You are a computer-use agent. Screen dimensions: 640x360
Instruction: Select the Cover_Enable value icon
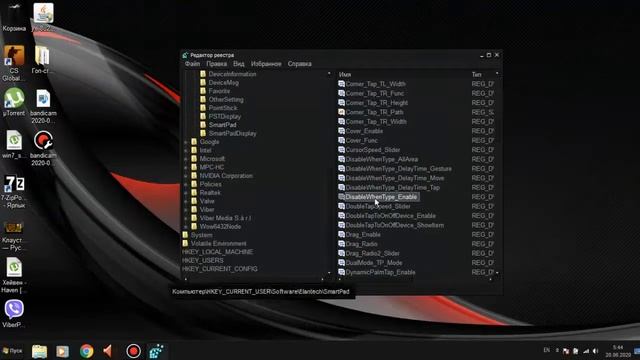(342, 131)
